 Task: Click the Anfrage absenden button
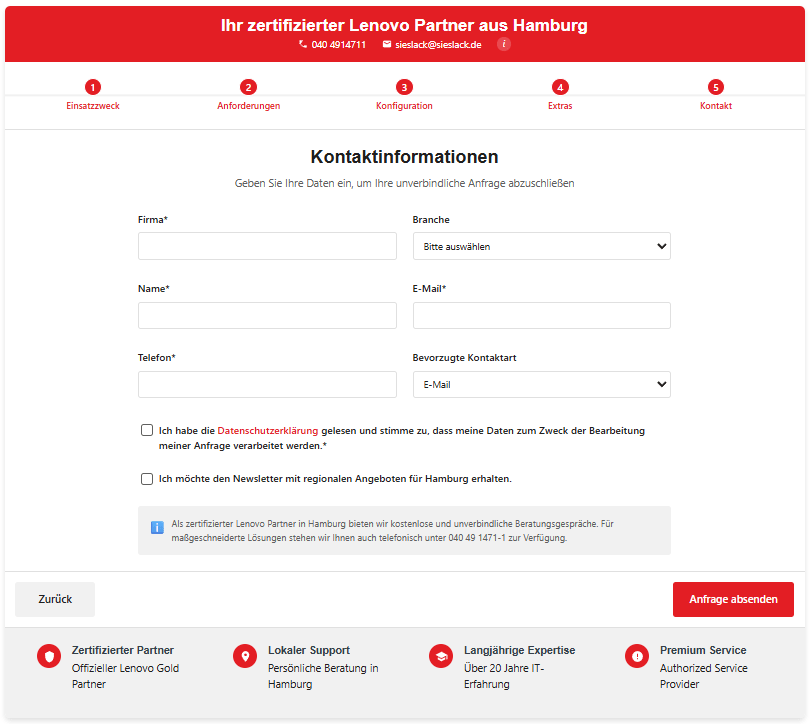(x=733, y=599)
